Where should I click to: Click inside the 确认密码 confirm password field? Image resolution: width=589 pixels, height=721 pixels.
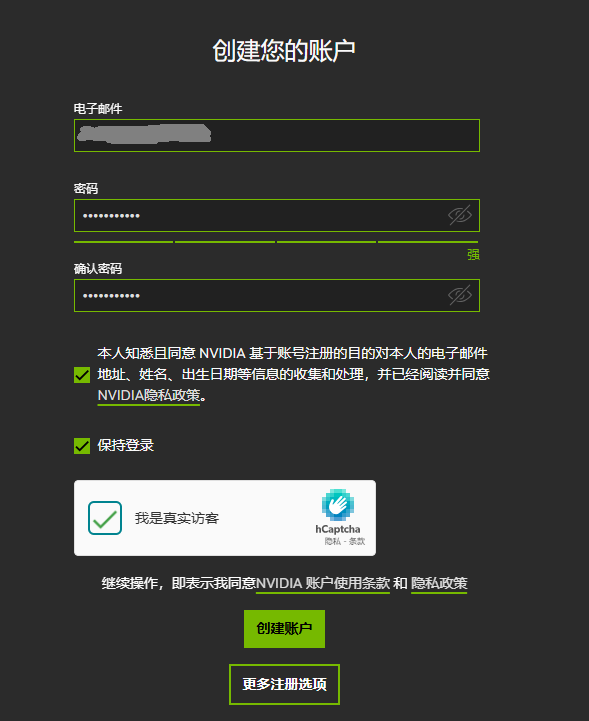277,295
